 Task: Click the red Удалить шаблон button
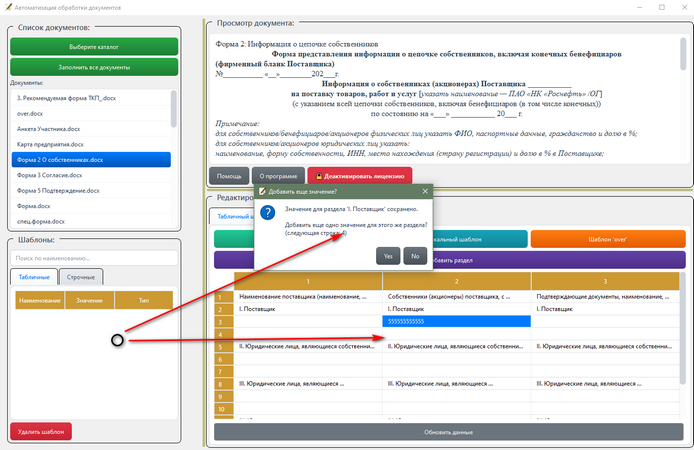(x=41, y=431)
